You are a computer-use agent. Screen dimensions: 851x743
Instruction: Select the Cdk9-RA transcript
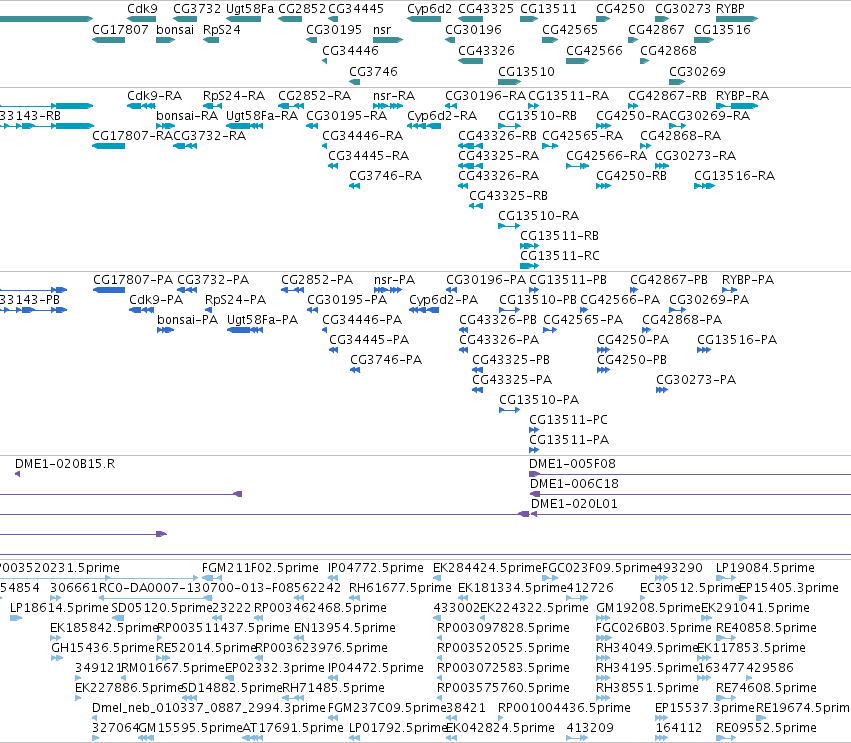tap(141, 106)
